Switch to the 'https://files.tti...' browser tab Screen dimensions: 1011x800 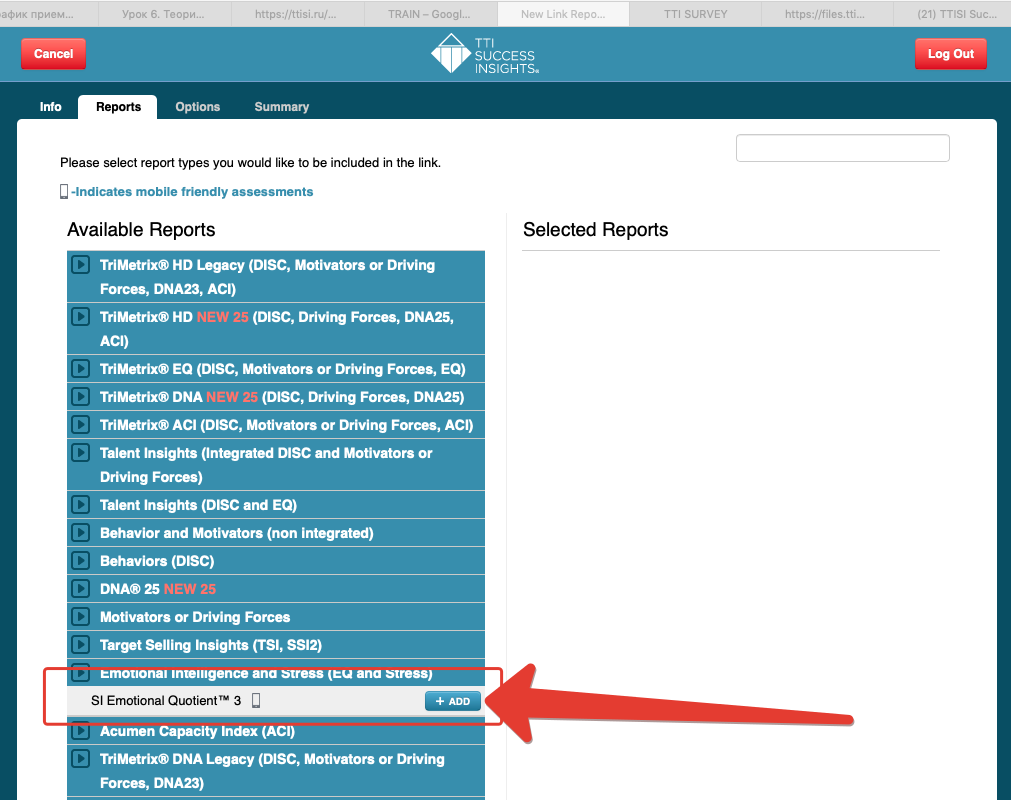click(825, 14)
